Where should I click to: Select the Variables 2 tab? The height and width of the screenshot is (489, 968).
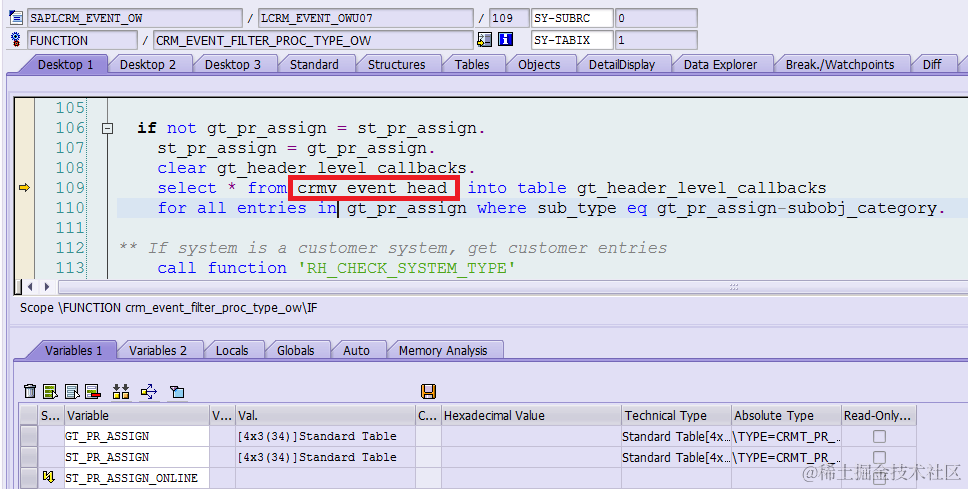click(157, 350)
